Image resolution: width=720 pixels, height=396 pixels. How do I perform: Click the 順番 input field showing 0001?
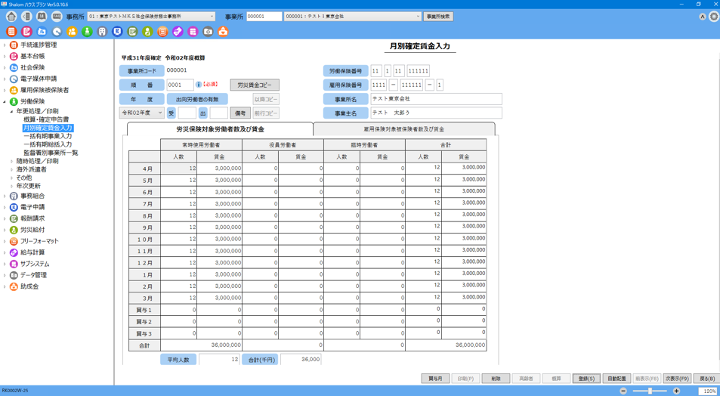coord(180,85)
